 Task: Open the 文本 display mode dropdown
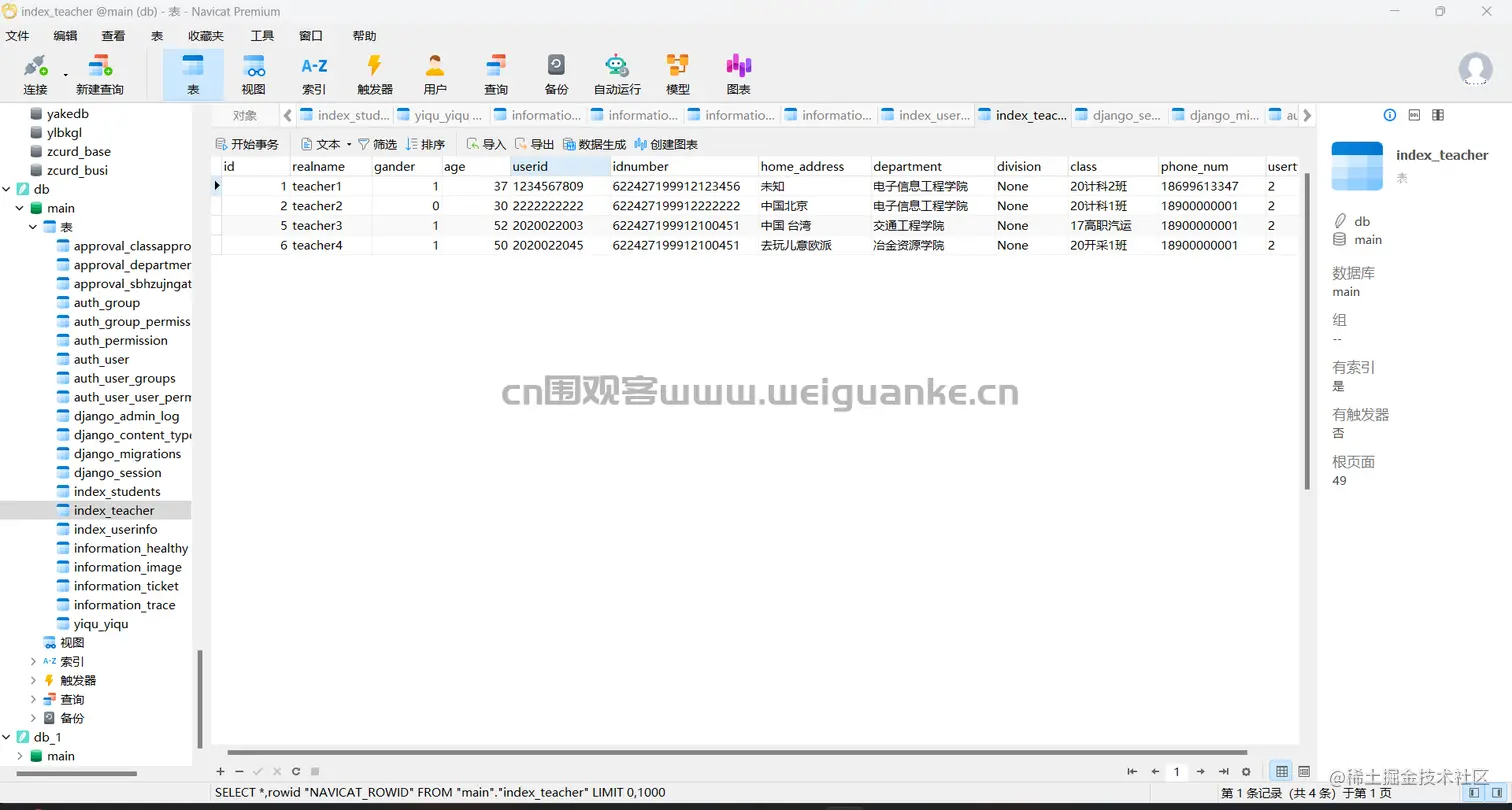click(x=326, y=144)
